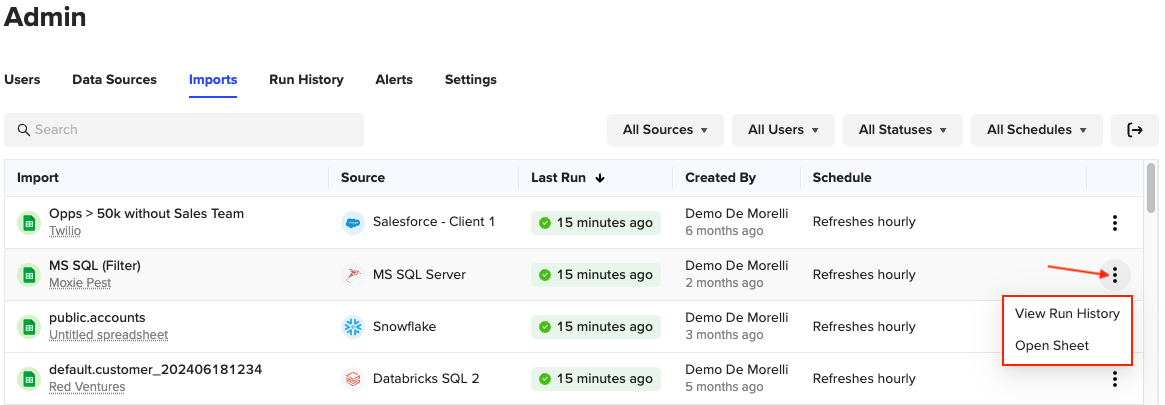
Task: Go to the Data Sources tab
Action: (114, 80)
